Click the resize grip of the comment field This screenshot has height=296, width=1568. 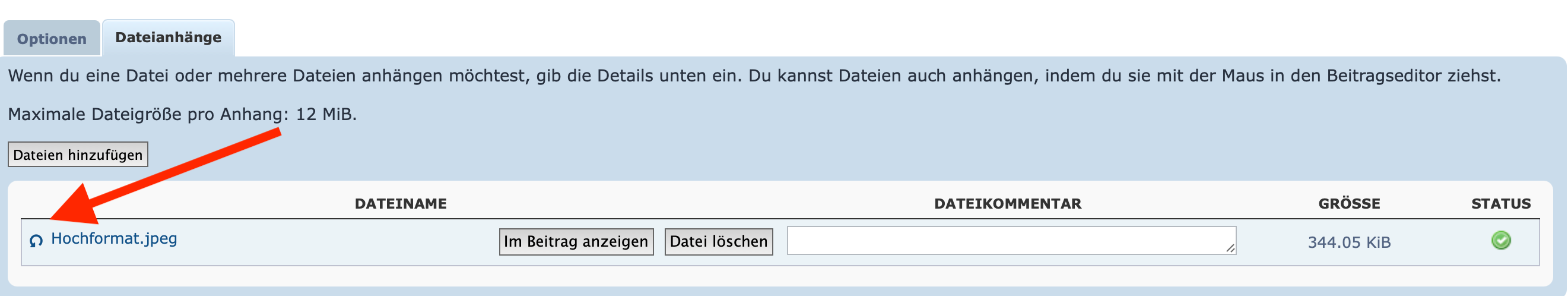coord(1230,248)
